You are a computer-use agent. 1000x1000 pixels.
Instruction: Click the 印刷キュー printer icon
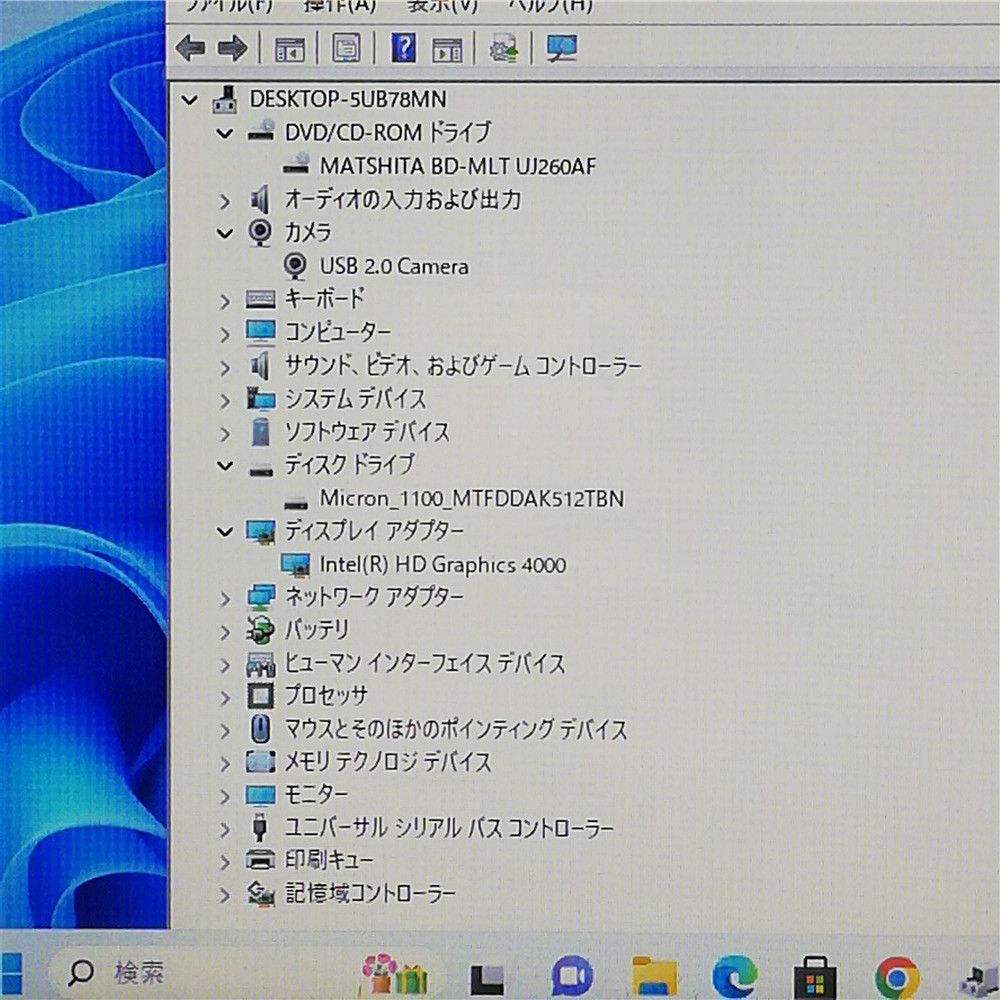260,860
